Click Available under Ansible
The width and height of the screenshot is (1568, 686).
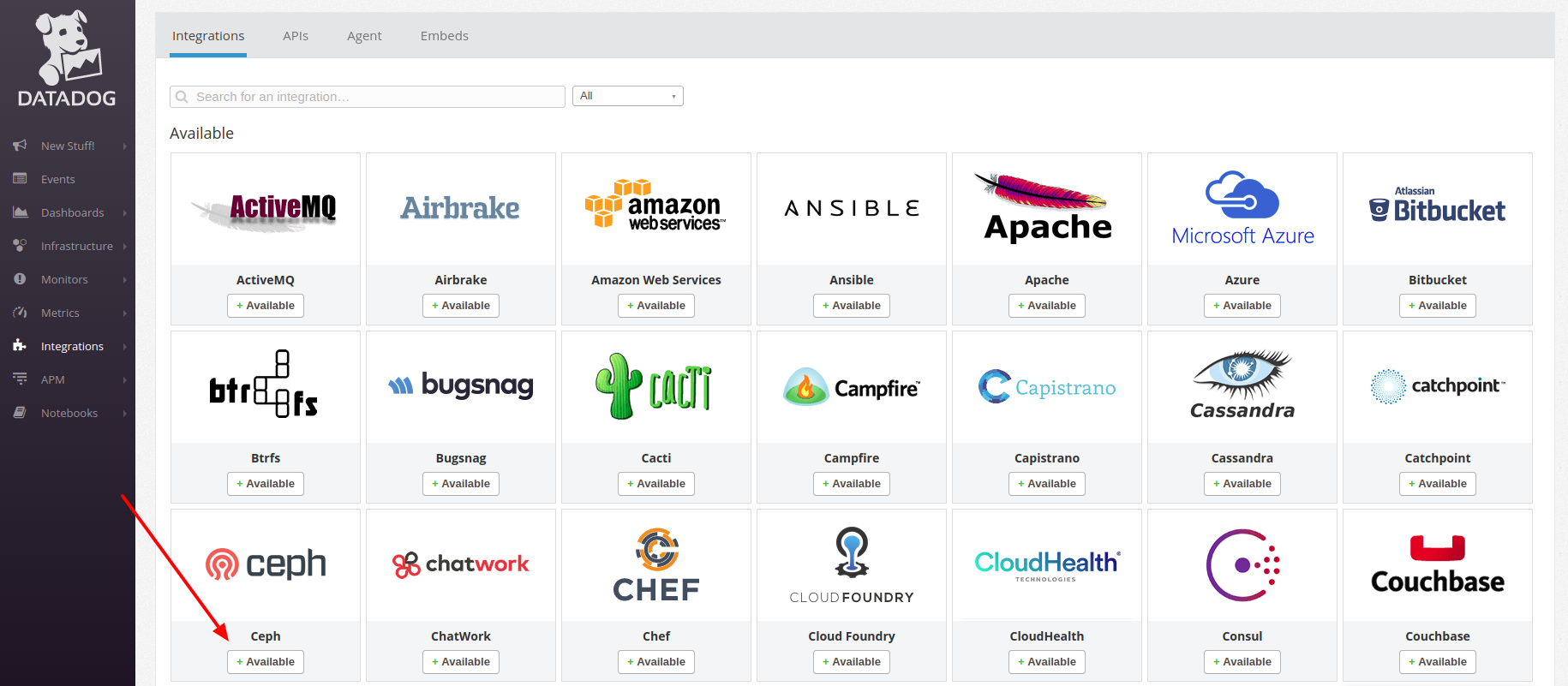click(x=852, y=306)
